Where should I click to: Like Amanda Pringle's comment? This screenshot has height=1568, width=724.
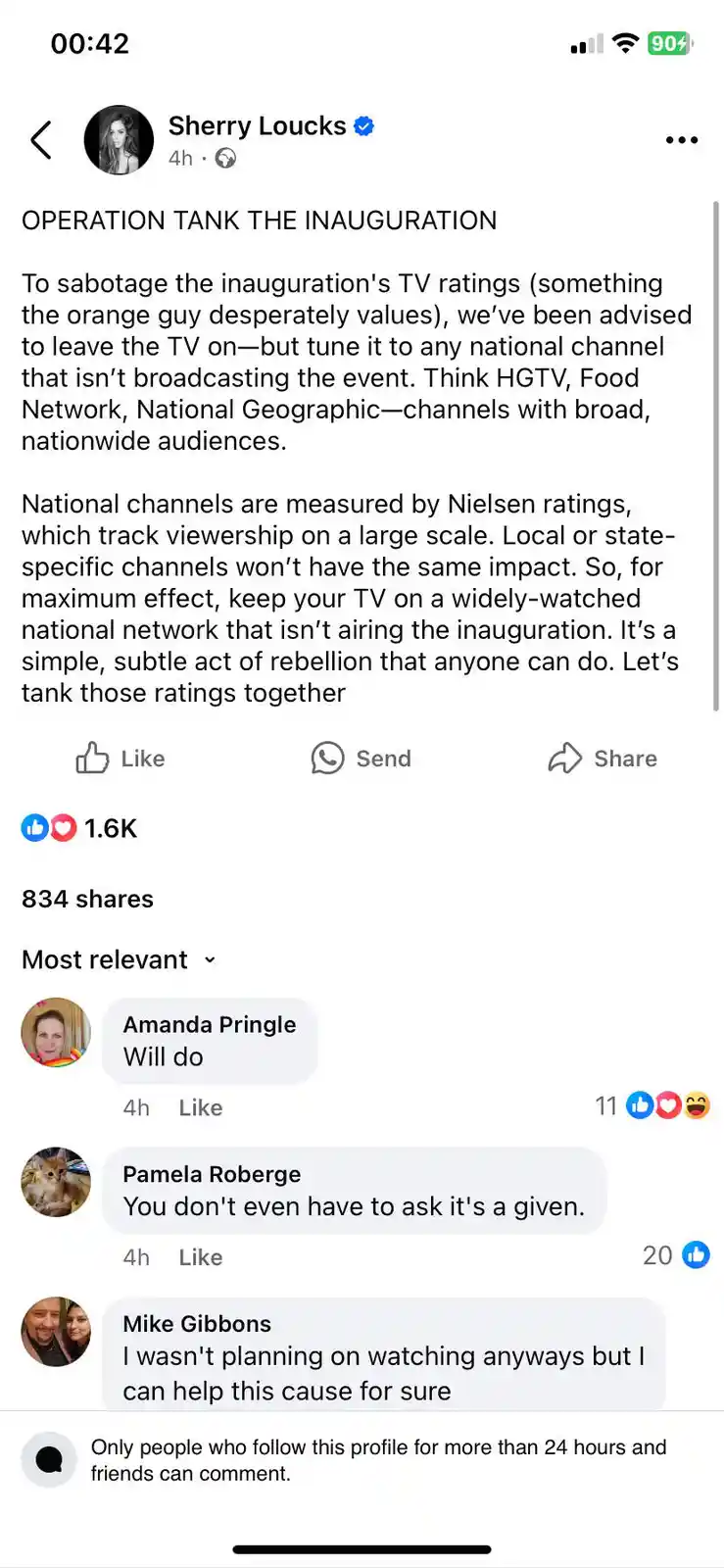[x=201, y=1107]
